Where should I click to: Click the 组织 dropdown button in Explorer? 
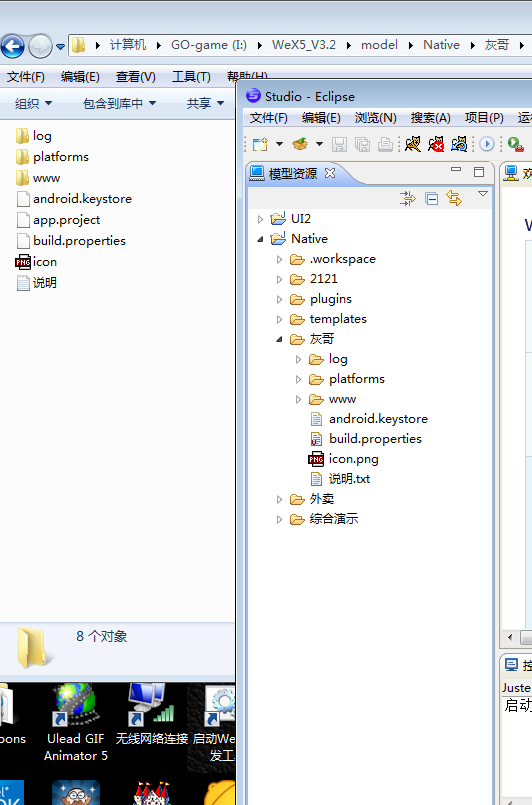33,103
